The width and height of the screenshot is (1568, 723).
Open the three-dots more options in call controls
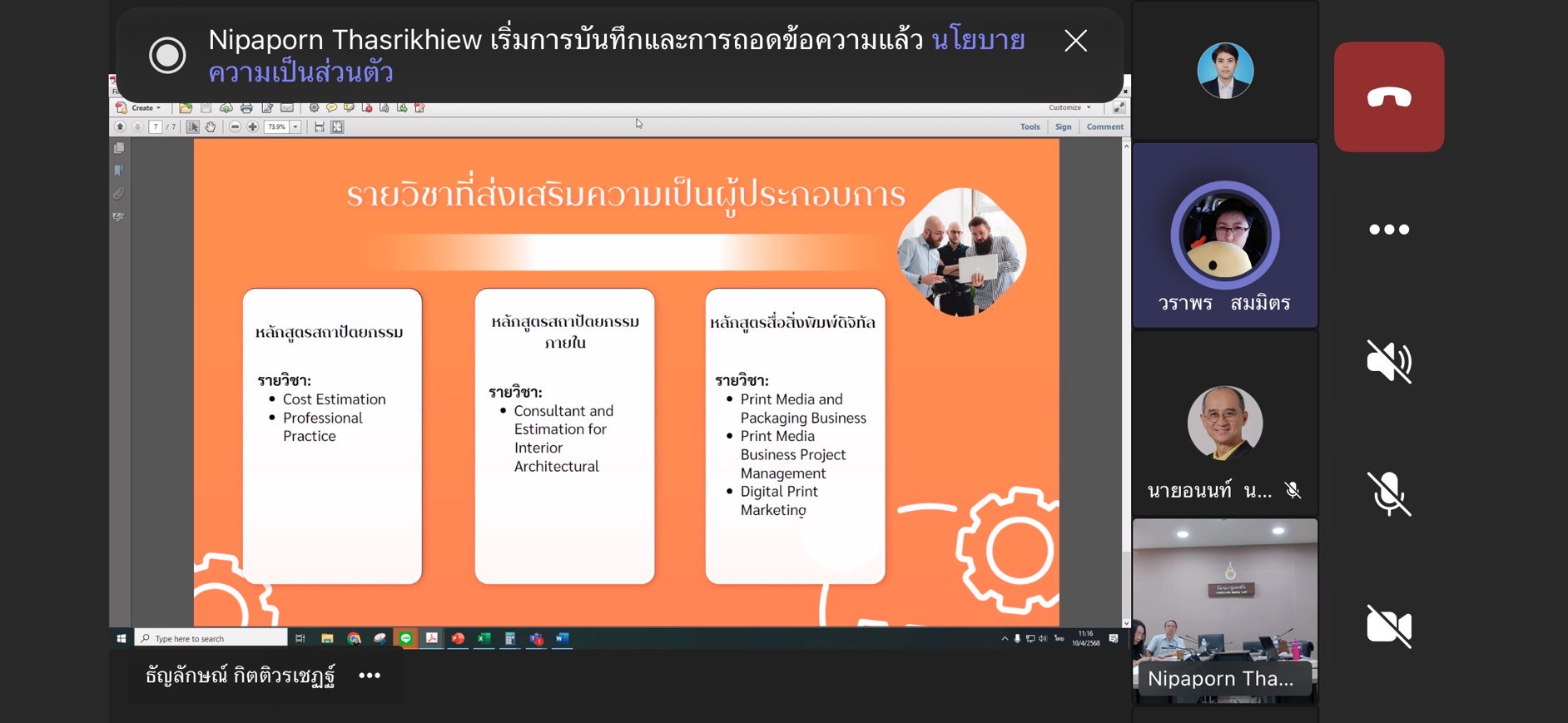click(x=1389, y=230)
